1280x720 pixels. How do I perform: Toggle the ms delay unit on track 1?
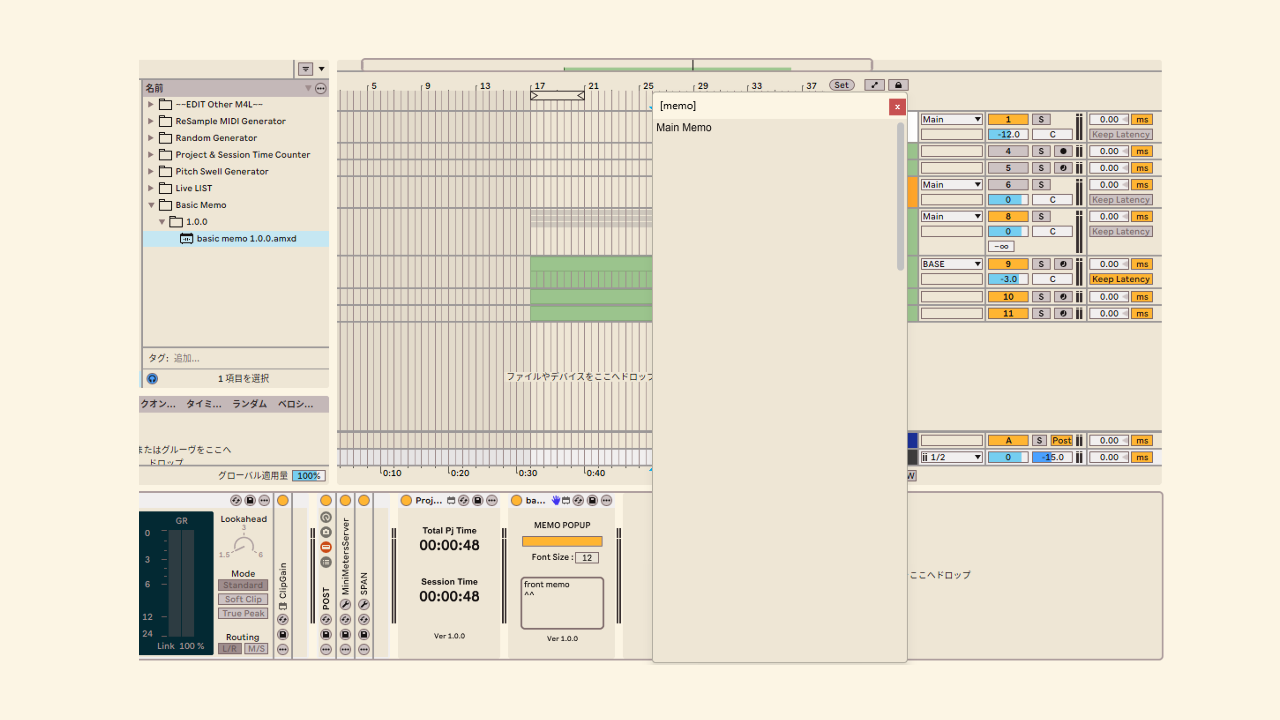pos(1142,119)
